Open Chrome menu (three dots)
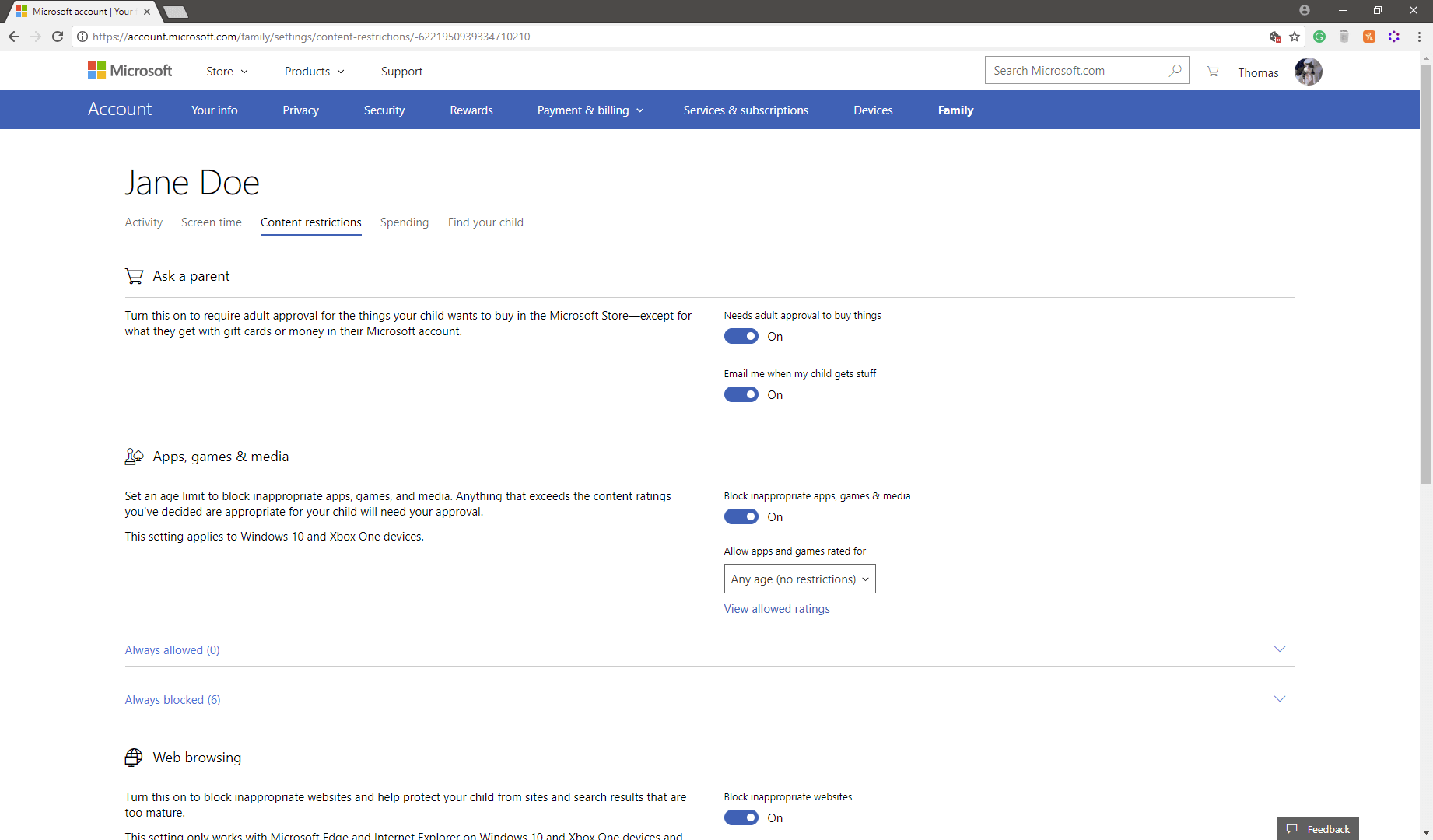This screenshot has width=1433, height=840. tap(1419, 37)
